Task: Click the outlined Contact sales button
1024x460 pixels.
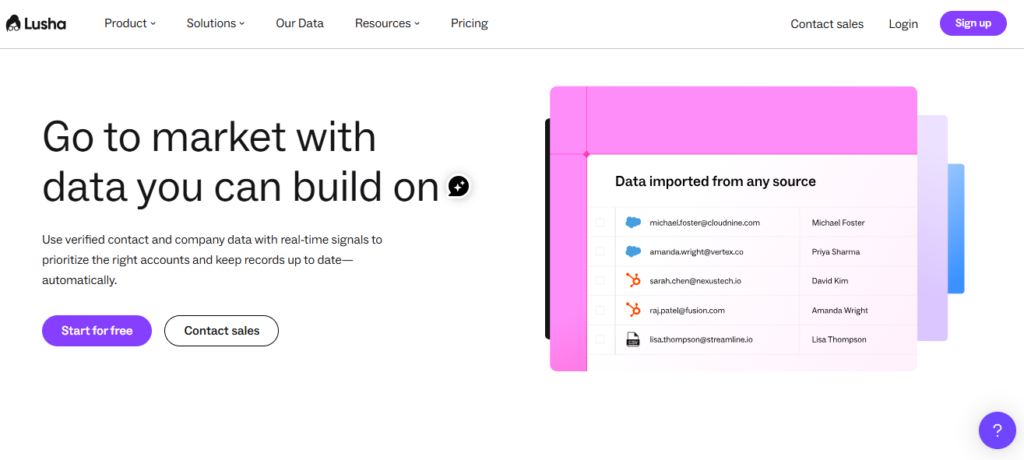Action: pos(221,331)
